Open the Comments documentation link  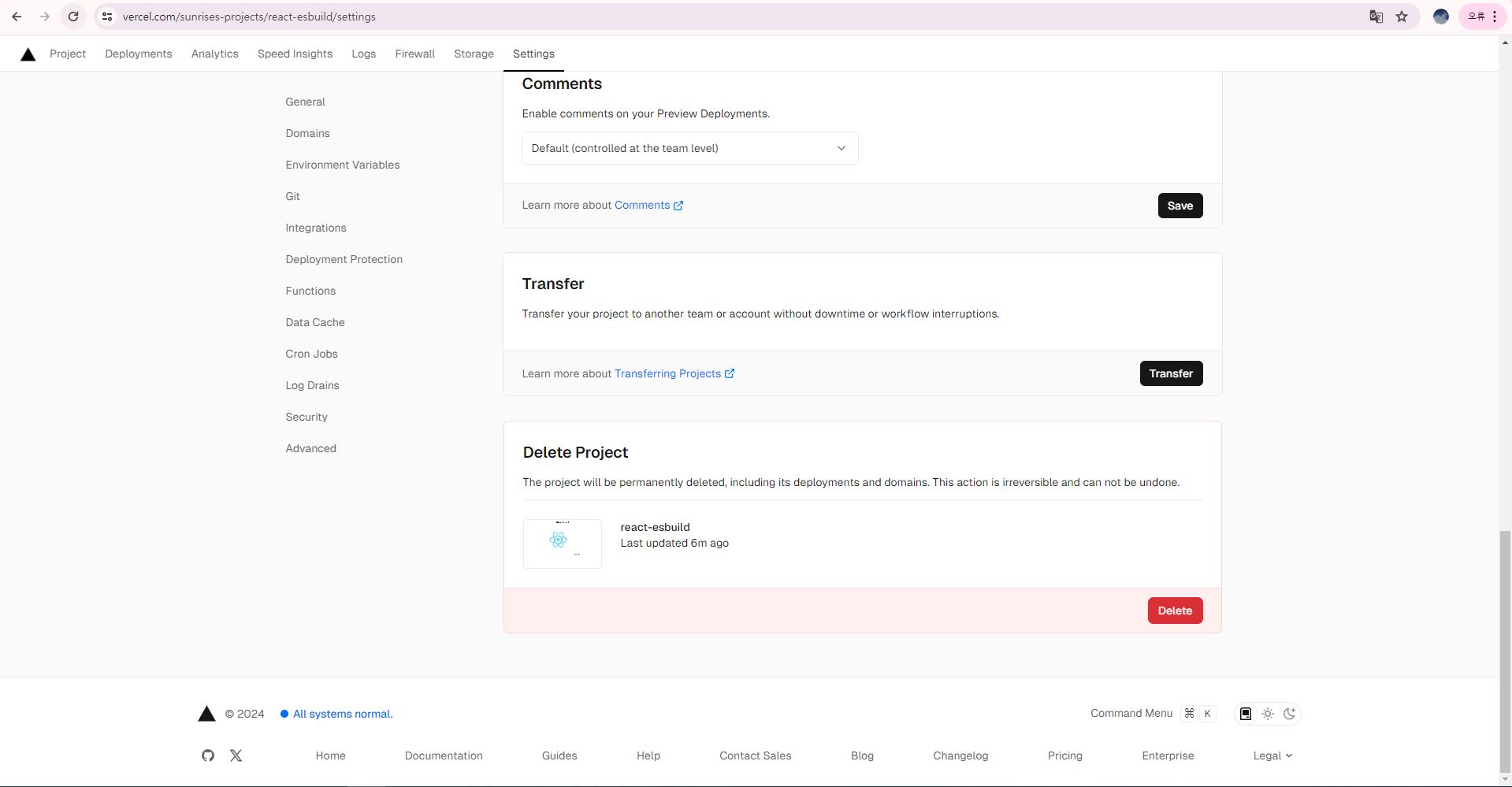point(648,205)
